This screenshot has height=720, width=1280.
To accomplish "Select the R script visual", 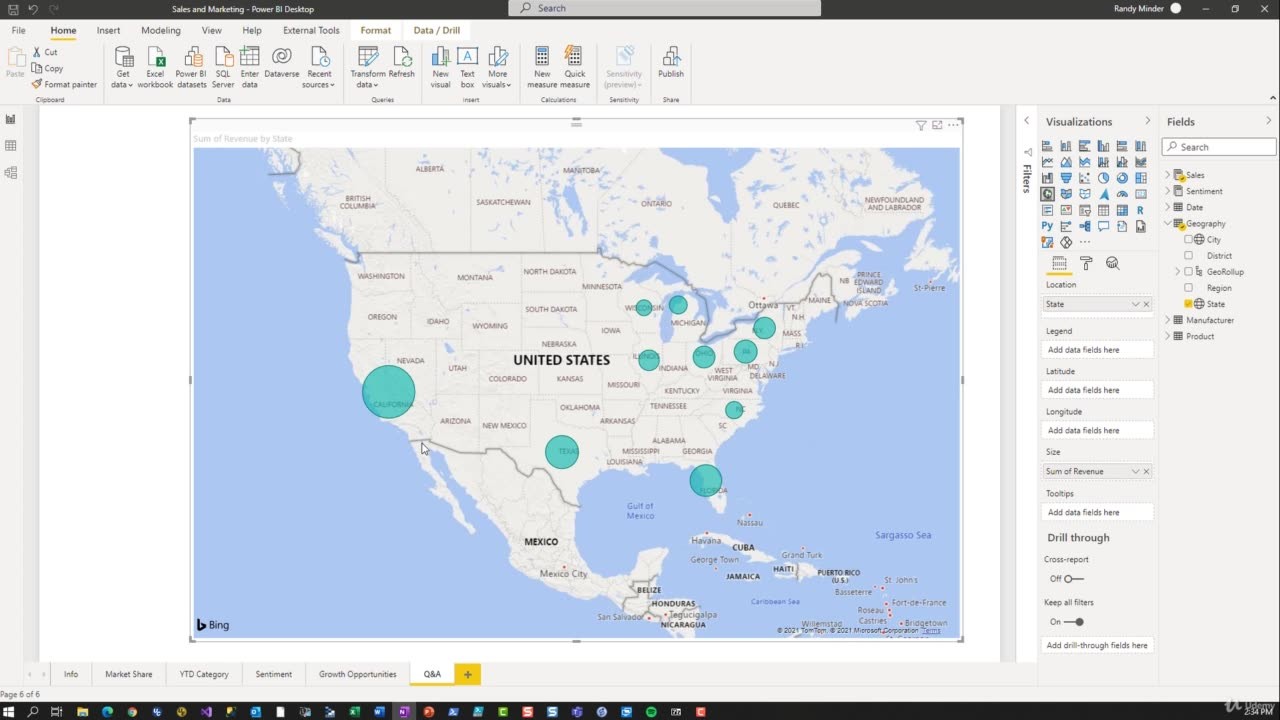I will coord(1140,210).
